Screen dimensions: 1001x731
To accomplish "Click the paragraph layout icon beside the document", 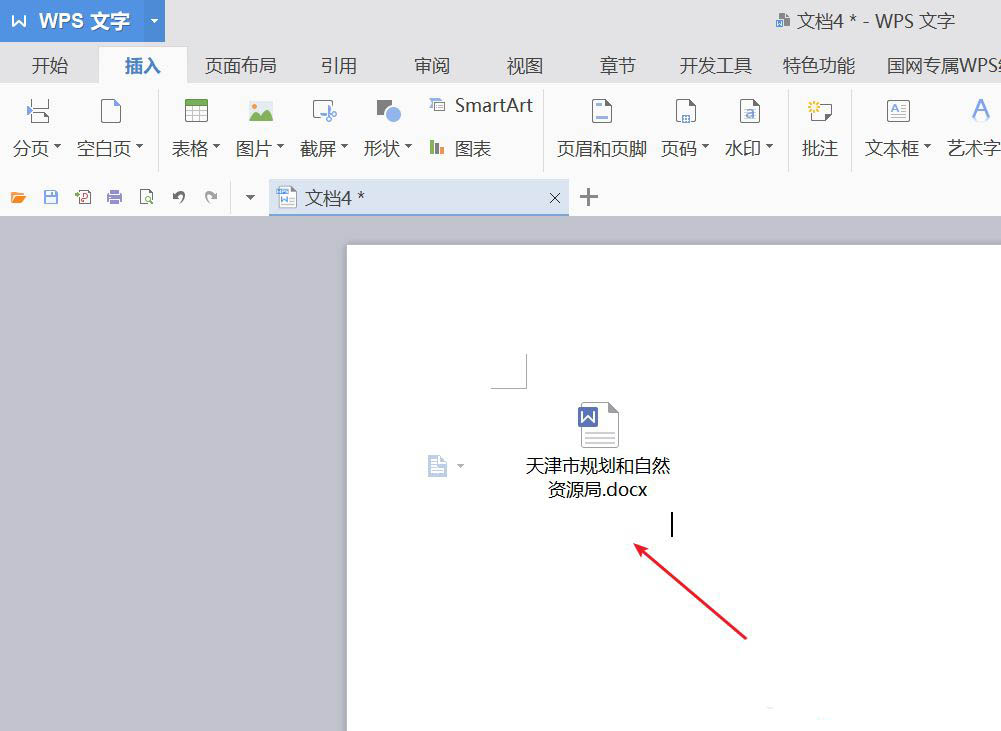I will pos(437,466).
